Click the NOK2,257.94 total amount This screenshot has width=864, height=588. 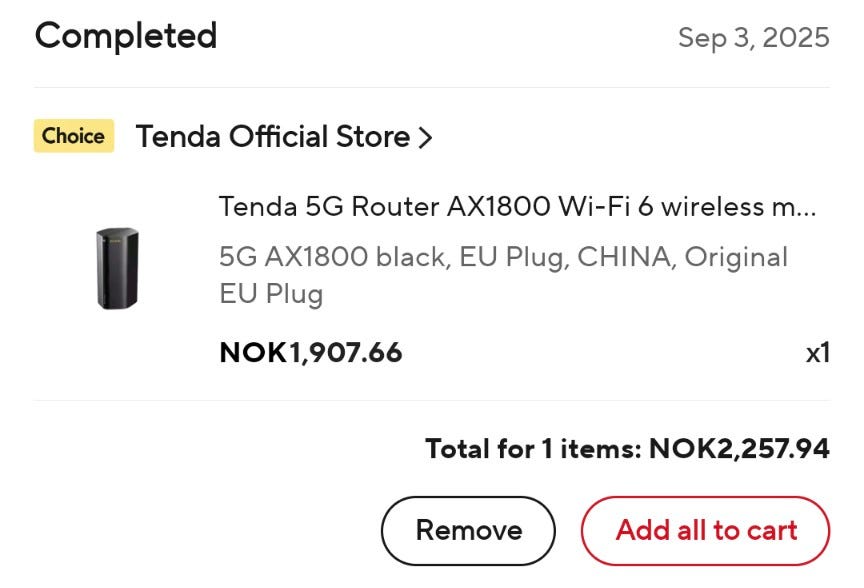click(739, 449)
